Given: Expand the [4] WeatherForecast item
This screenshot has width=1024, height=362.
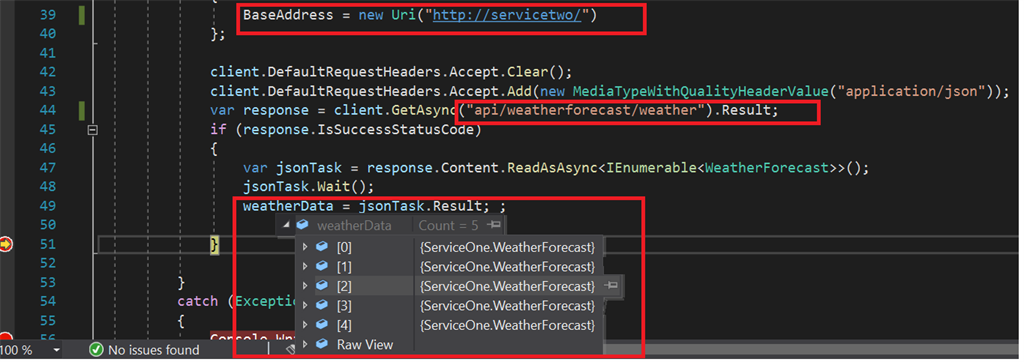Looking at the screenshot, I should point(305,325).
